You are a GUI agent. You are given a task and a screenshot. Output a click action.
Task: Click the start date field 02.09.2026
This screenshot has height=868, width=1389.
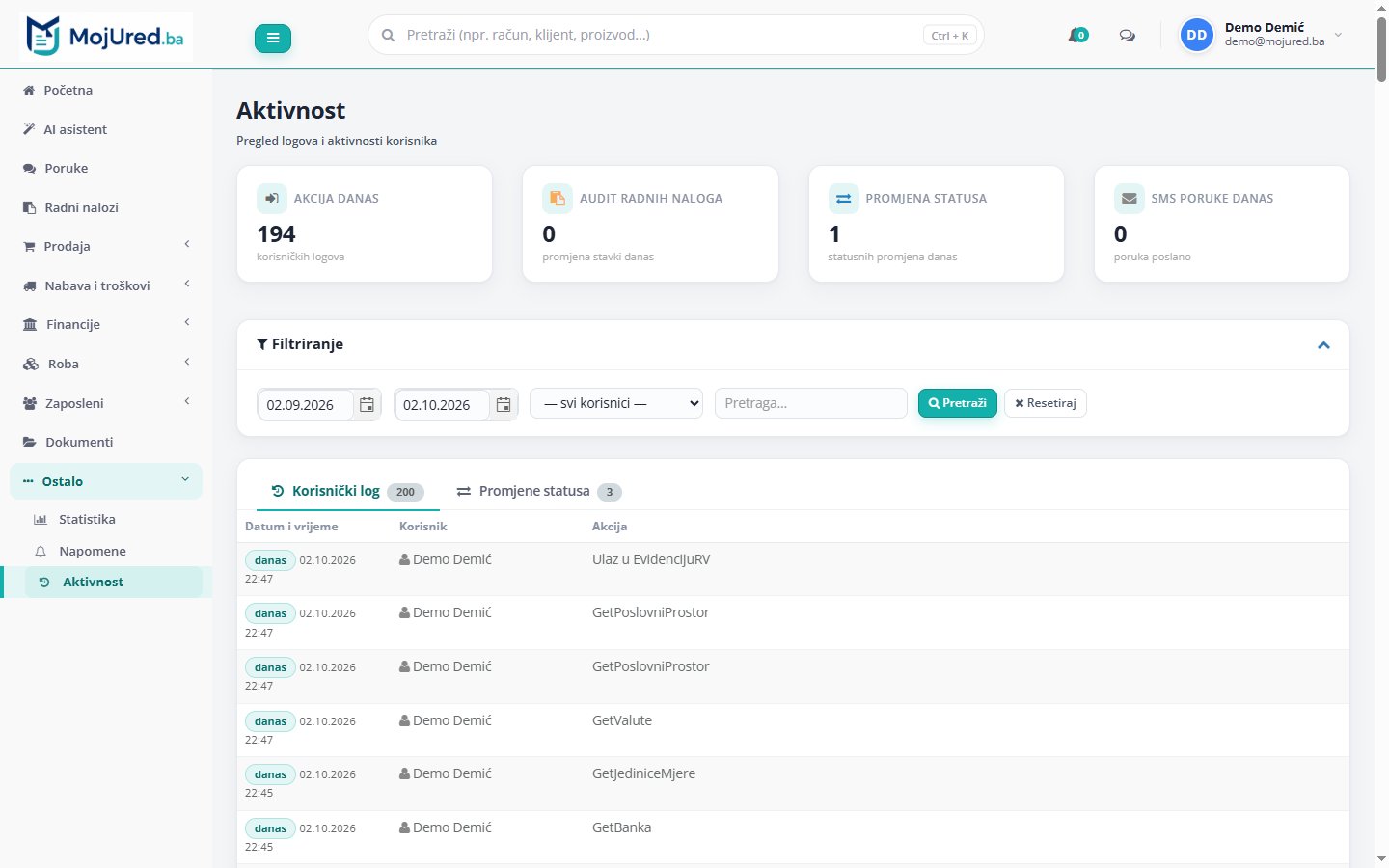(x=306, y=405)
